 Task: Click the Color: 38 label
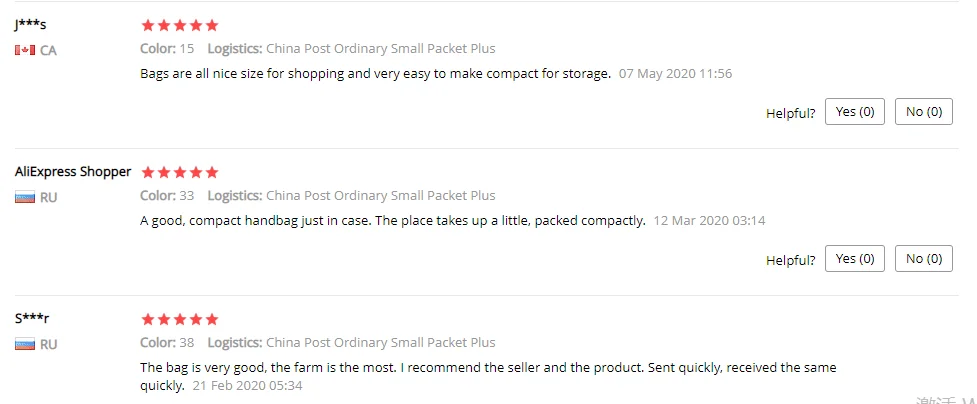[x=167, y=343]
